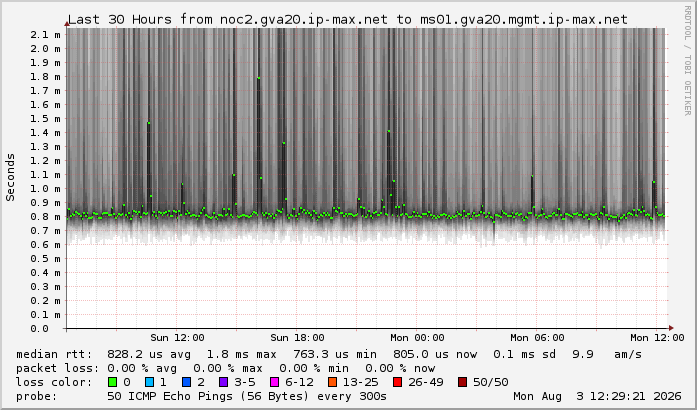Click the cyan loss swatch labeled 1
Viewport: 697px width, 410px height.
coord(149,382)
